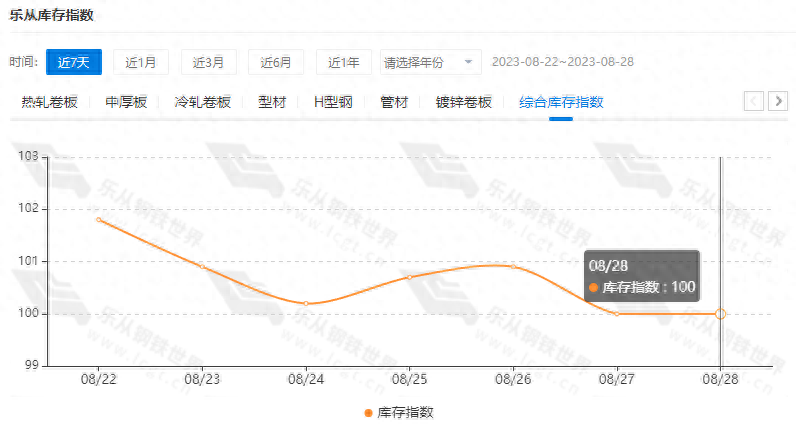Viewport: 796px width, 429px height.
Task: Click the date range text 2023-08-22~2023-08-28
Action: pyautogui.click(x=562, y=62)
